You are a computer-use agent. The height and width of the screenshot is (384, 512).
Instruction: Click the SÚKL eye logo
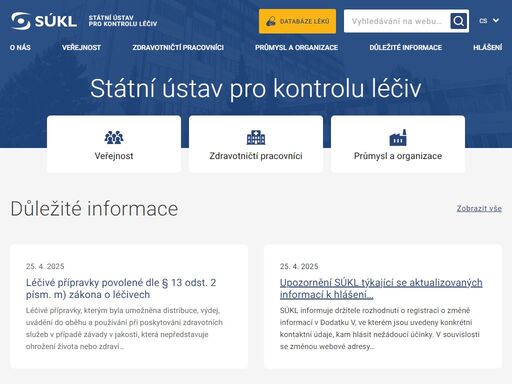(21, 21)
